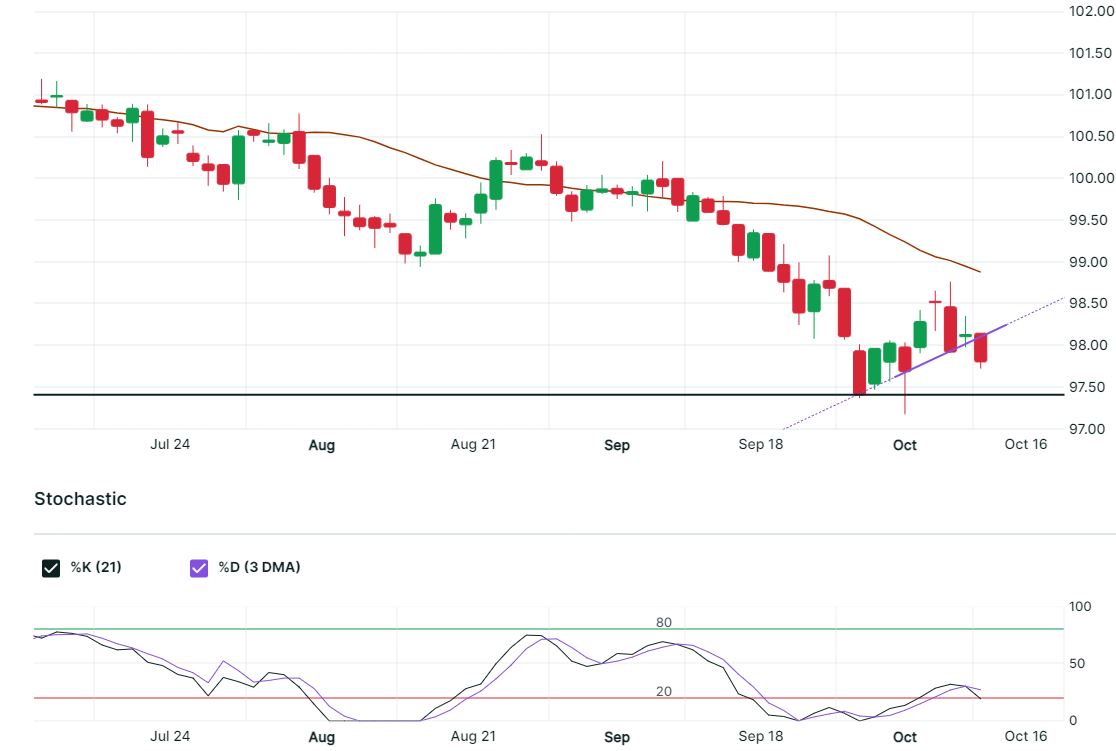Click the 100.00 price axis label

tap(1090, 178)
